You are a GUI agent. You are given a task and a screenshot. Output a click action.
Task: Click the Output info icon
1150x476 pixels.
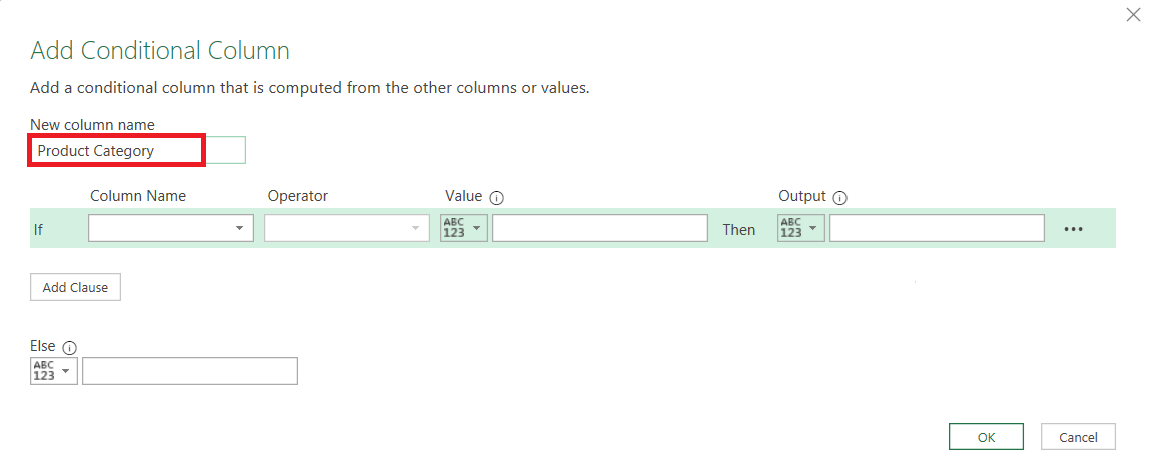click(840, 198)
